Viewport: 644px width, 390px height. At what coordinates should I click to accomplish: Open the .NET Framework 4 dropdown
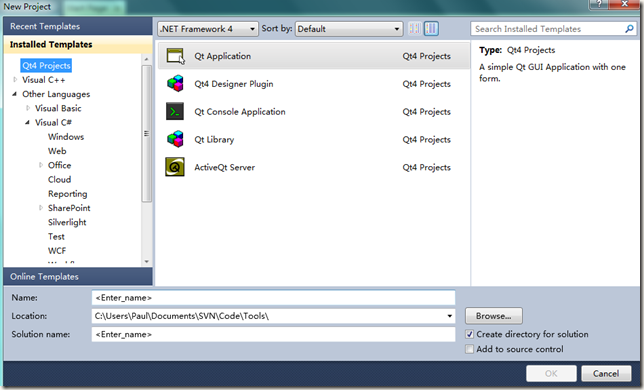click(x=208, y=29)
